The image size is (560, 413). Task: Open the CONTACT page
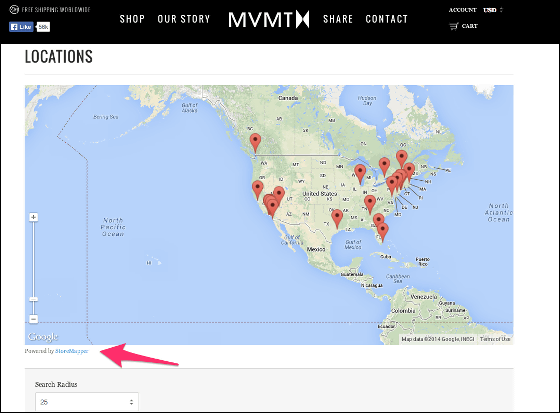pyautogui.click(x=386, y=19)
